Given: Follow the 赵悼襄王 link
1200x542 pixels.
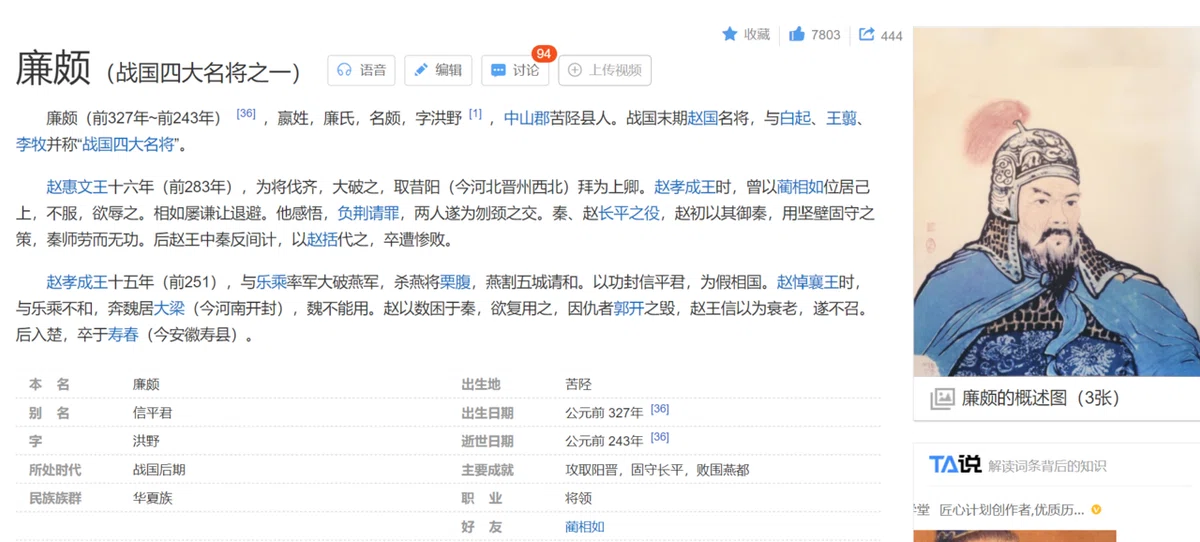Looking at the screenshot, I should (x=808, y=281).
